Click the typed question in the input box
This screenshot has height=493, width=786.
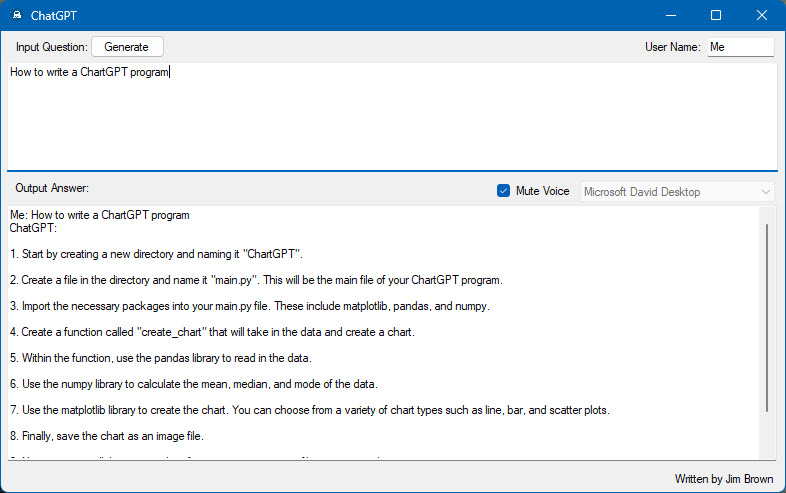[x=89, y=72]
